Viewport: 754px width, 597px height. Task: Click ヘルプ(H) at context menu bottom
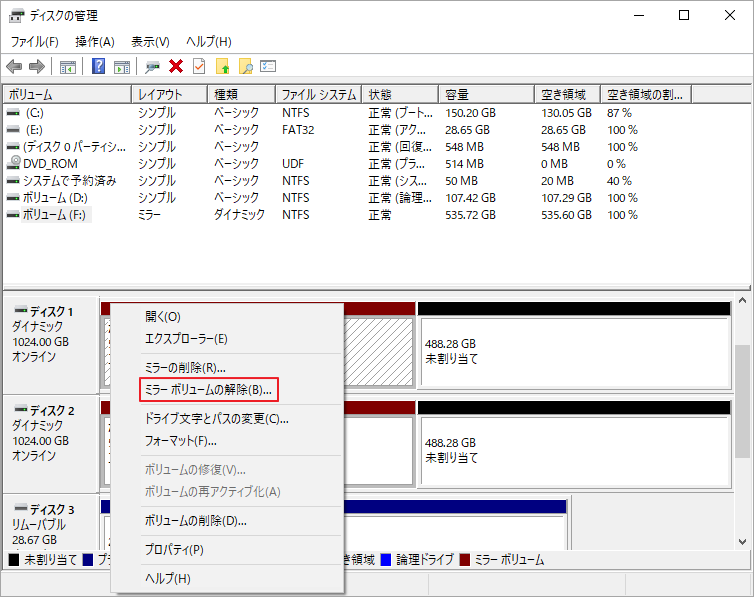click(x=227, y=578)
